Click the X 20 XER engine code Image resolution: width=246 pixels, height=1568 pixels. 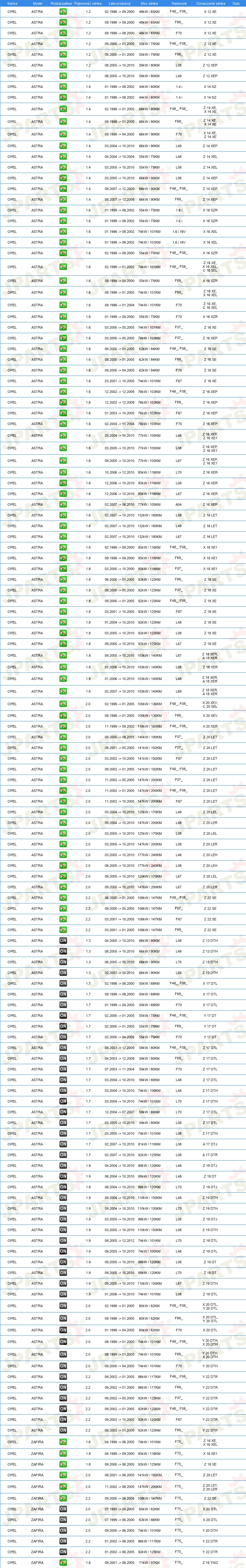point(210,726)
